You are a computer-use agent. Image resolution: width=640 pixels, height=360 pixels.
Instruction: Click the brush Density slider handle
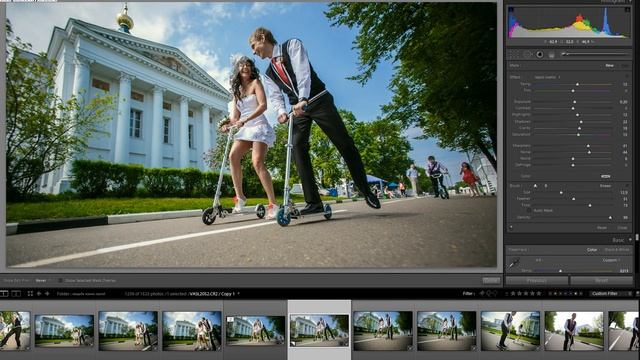click(x=610, y=218)
